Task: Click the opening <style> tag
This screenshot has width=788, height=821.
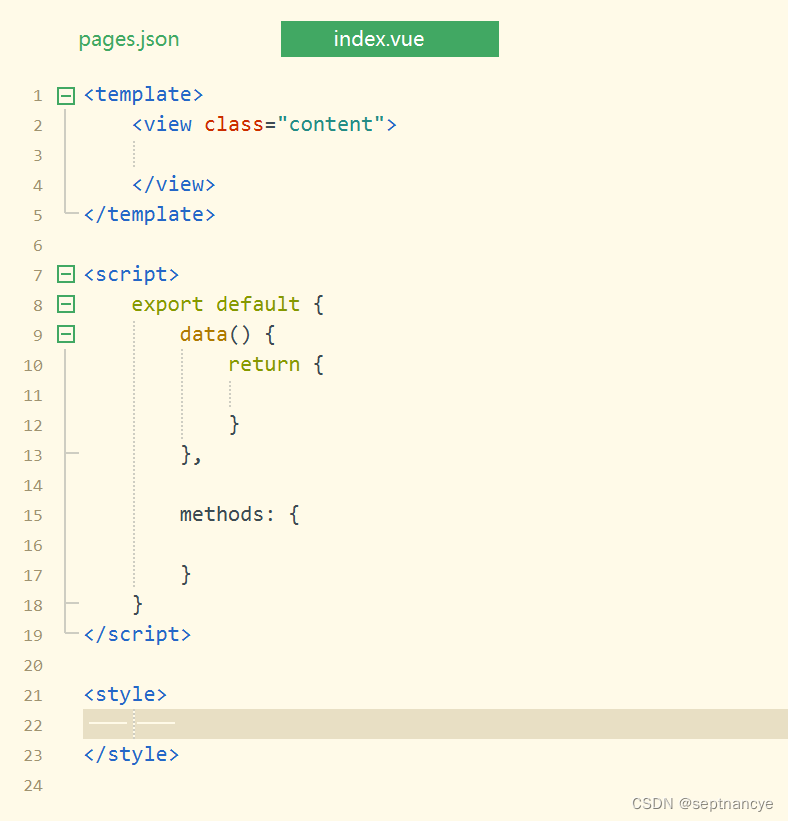Action: pyautogui.click(x=125, y=695)
